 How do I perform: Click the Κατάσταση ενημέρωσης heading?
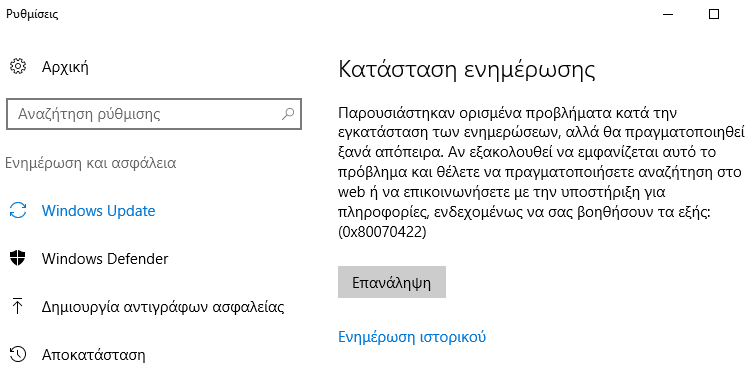click(x=467, y=69)
